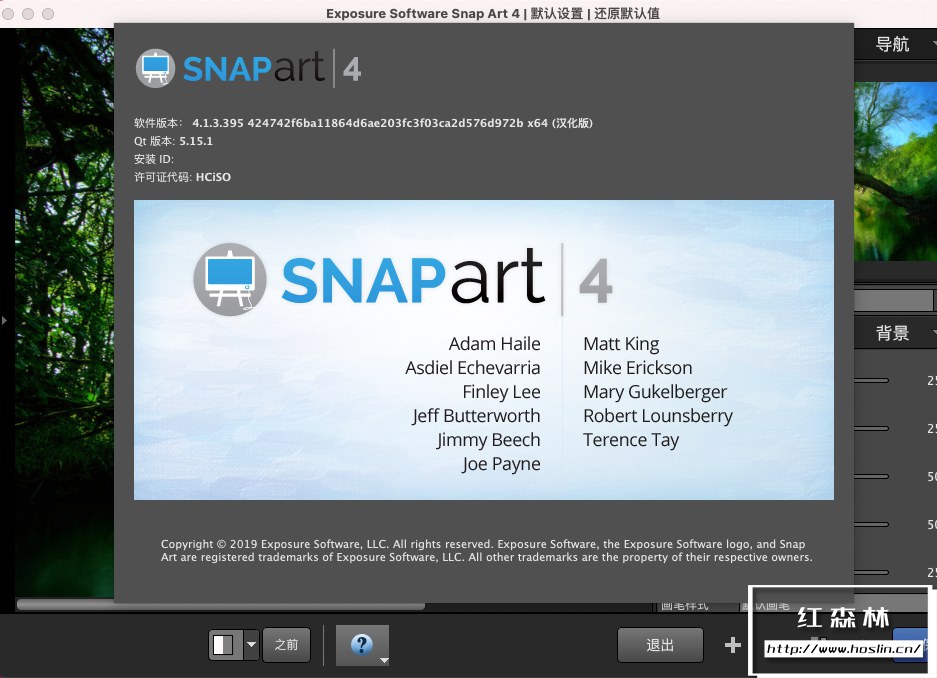
Task: Open the blue question mark help icon
Action: click(362, 644)
